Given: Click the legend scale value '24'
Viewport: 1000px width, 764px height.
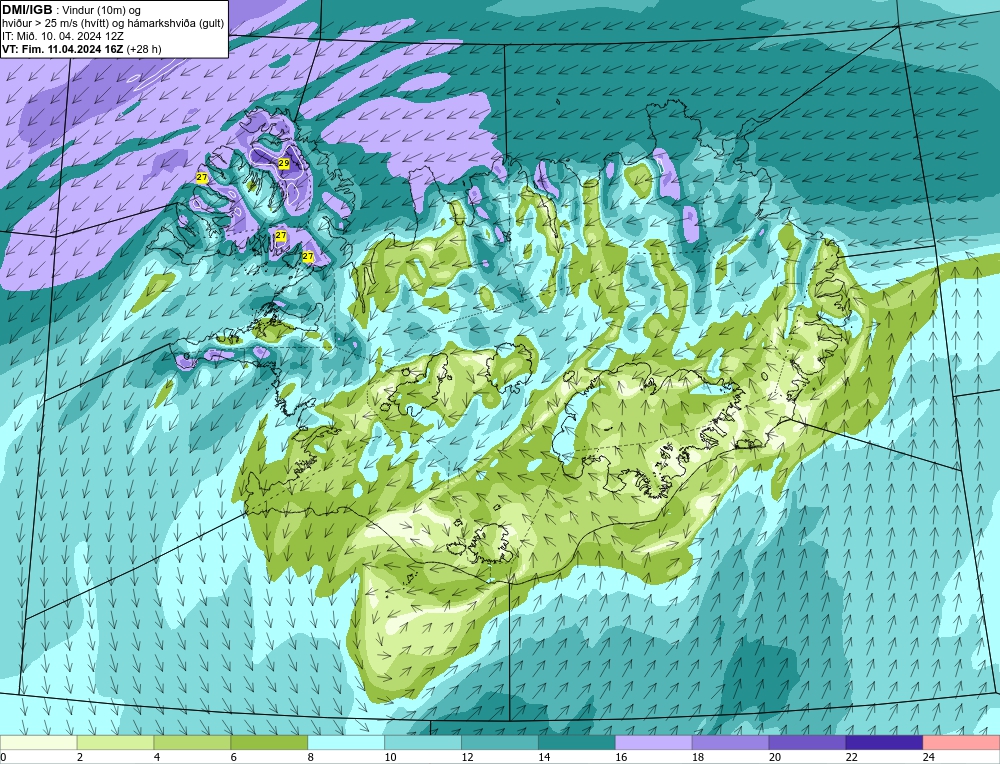Looking at the screenshot, I should (x=929, y=757).
